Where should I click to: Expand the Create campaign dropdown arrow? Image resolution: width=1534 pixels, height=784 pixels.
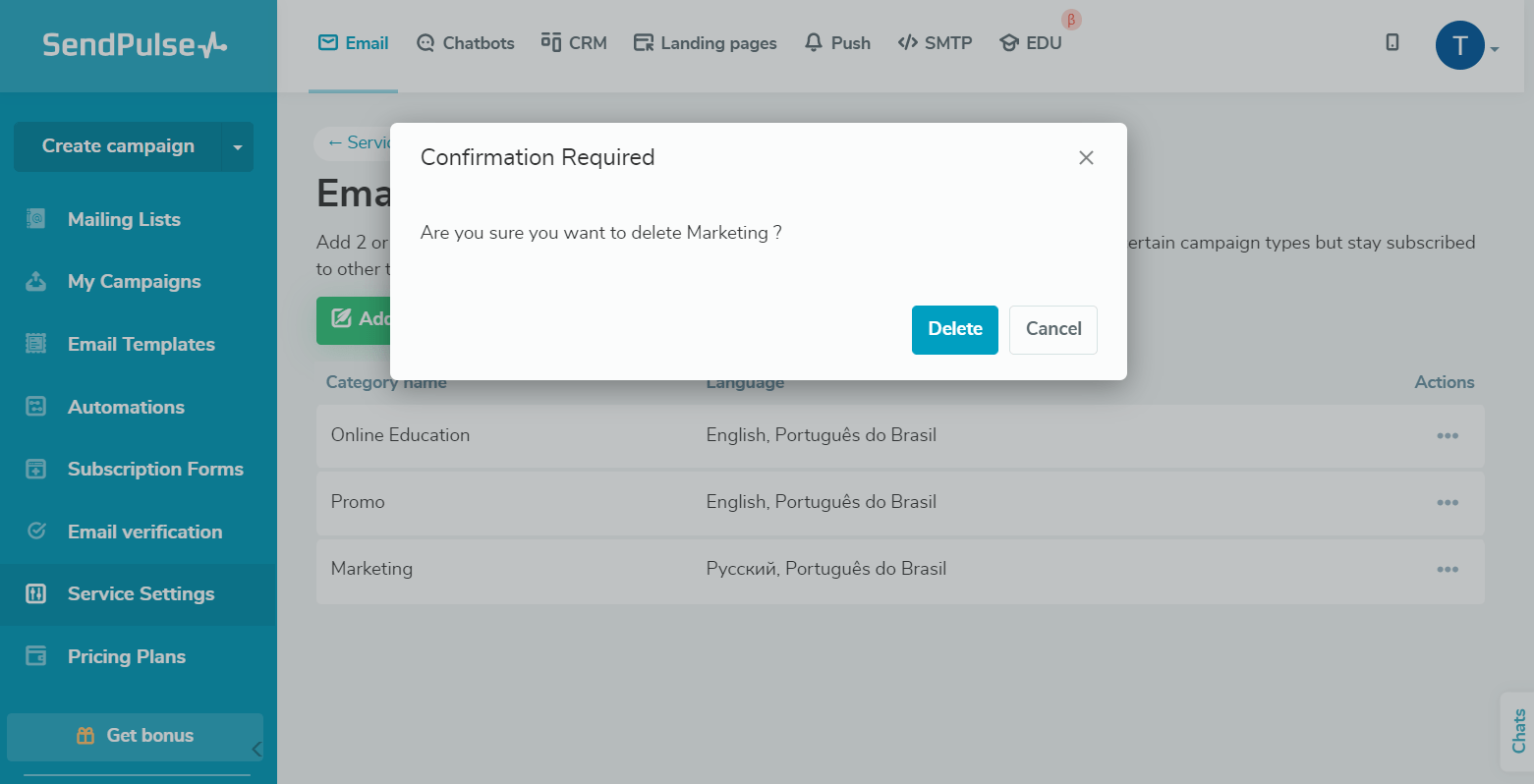[237, 147]
